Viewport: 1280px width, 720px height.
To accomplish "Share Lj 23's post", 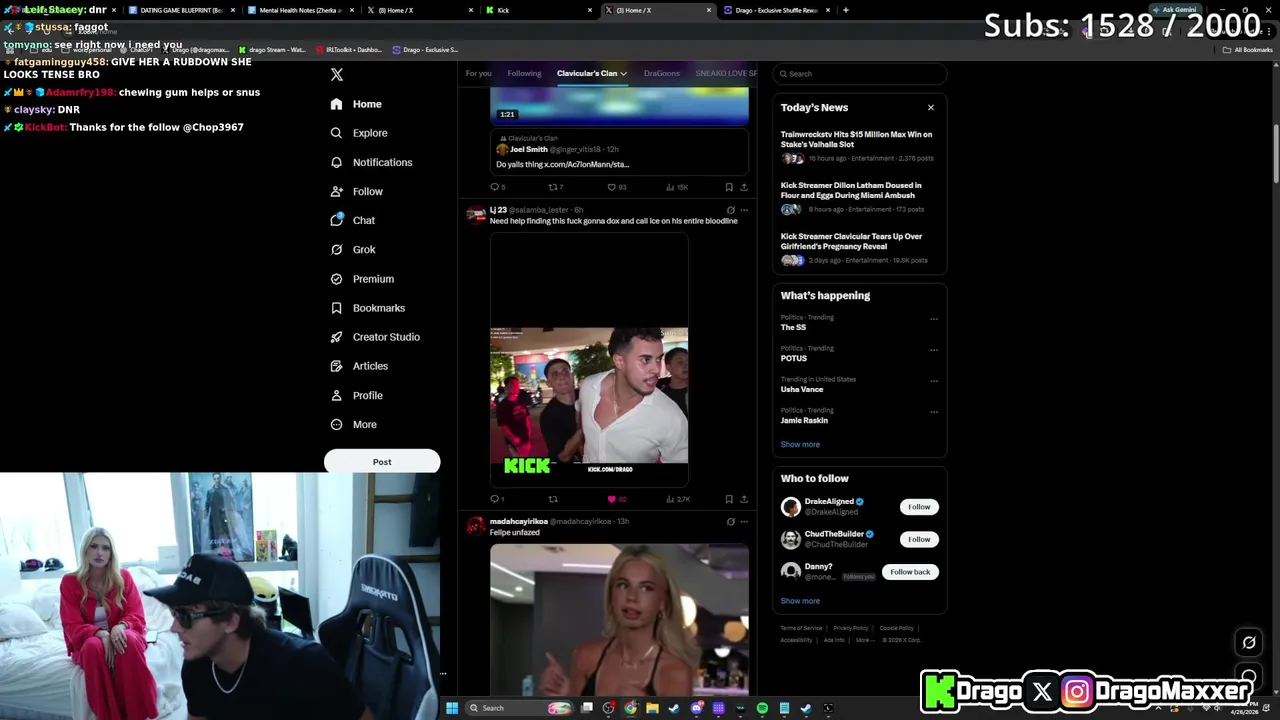I will coord(744,499).
